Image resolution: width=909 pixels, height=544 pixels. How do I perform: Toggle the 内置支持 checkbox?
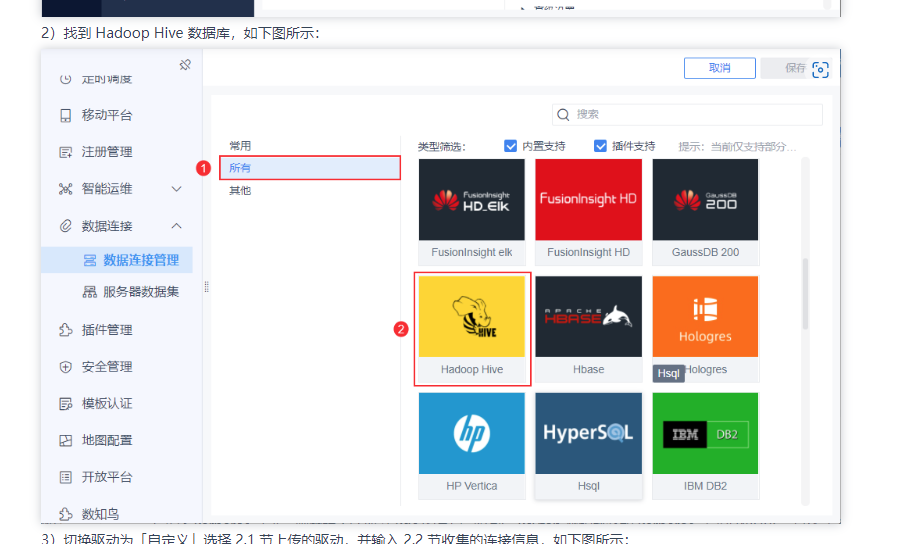click(510, 146)
